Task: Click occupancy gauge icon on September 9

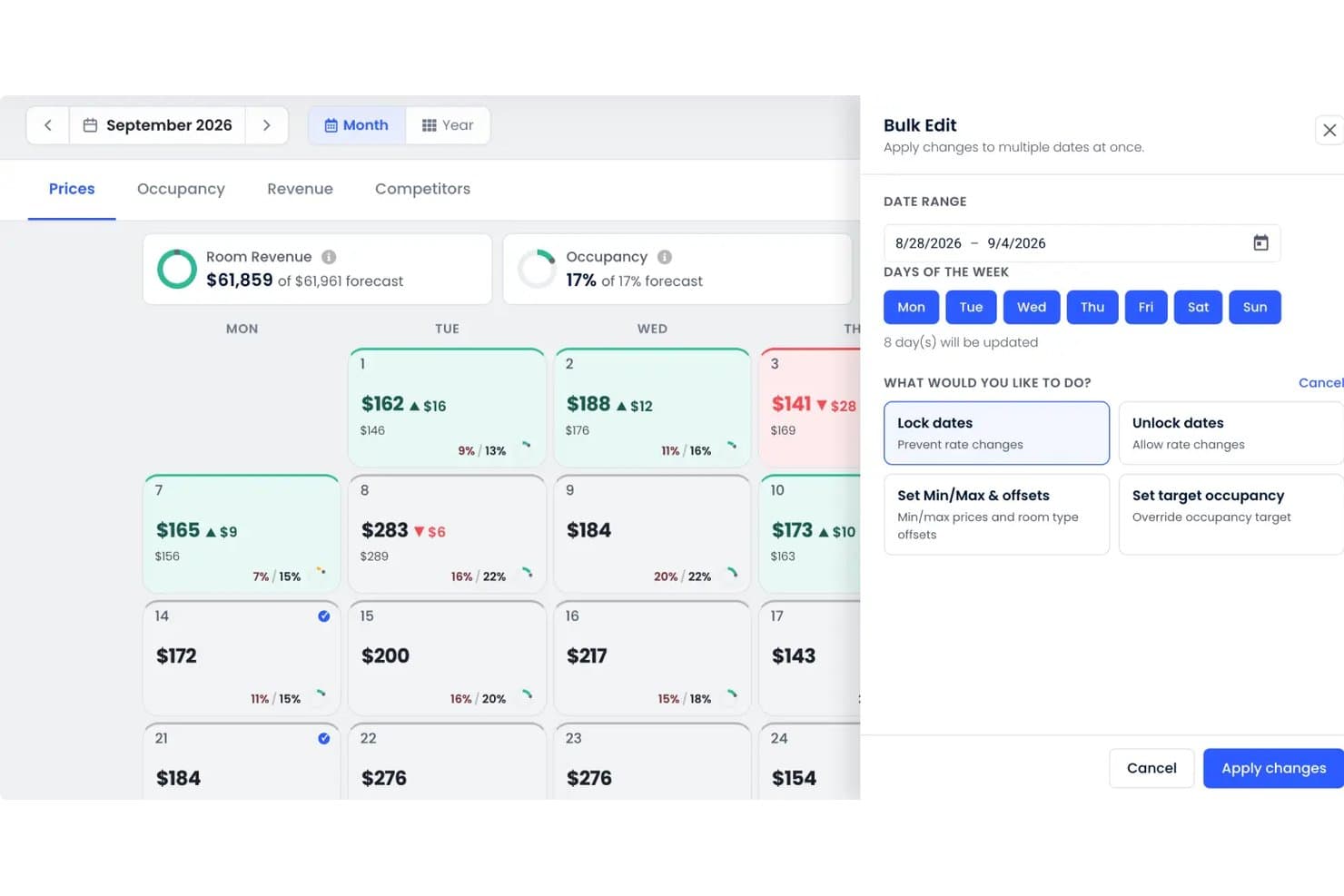Action: (731, 574)
